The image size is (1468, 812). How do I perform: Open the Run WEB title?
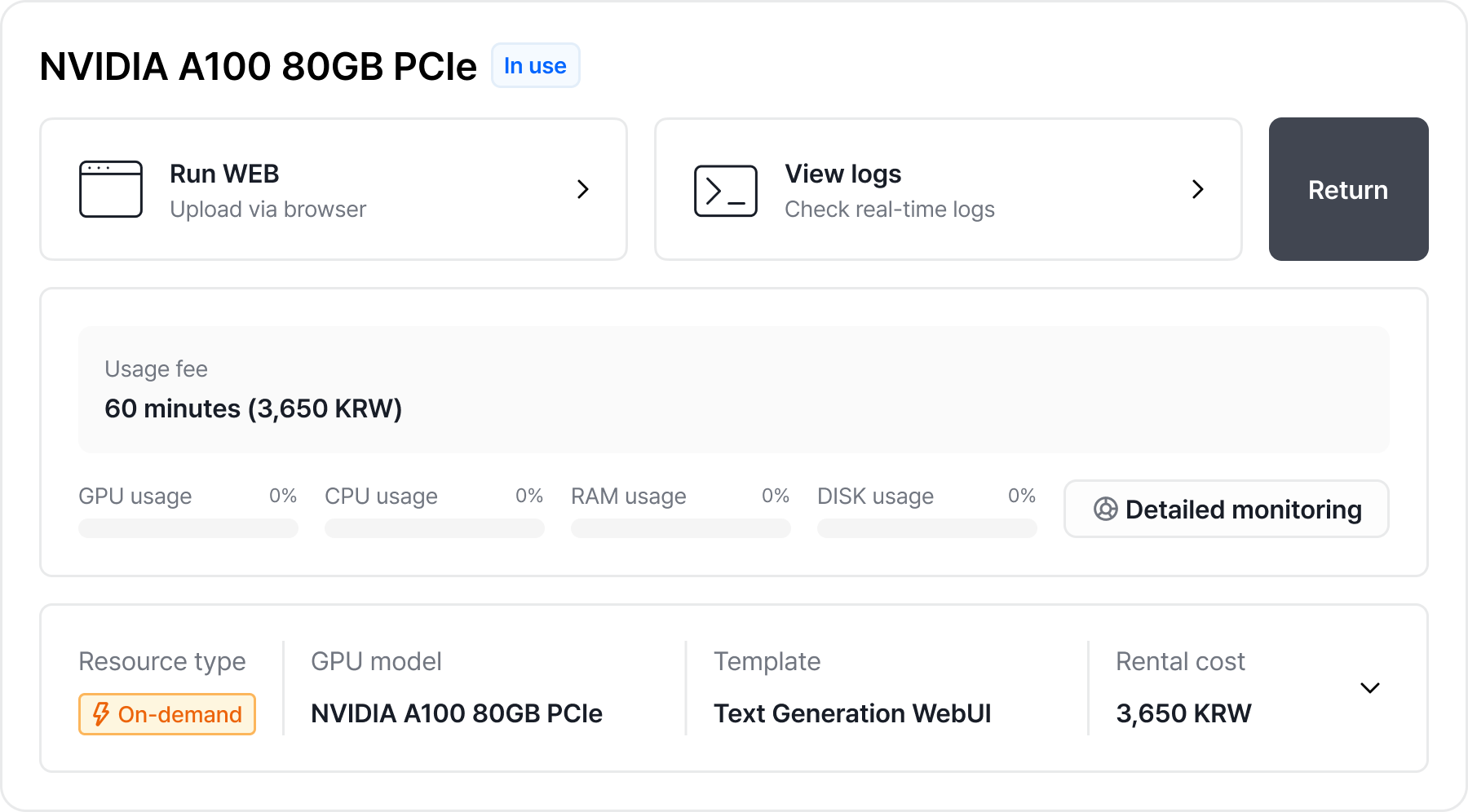coord(224,174)
